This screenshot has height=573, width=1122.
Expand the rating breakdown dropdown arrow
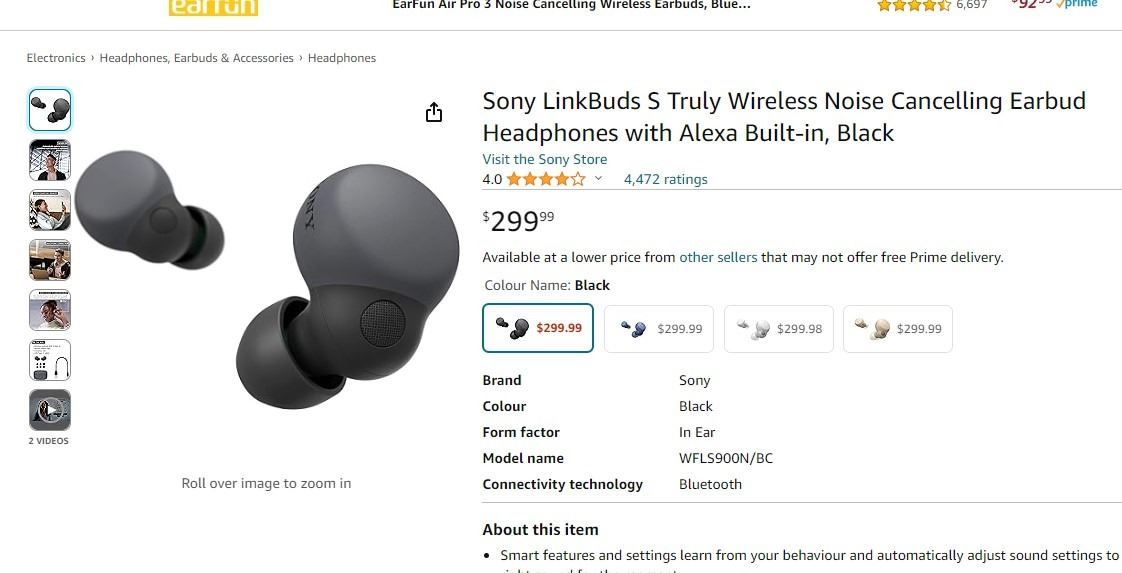coord(599,179)
